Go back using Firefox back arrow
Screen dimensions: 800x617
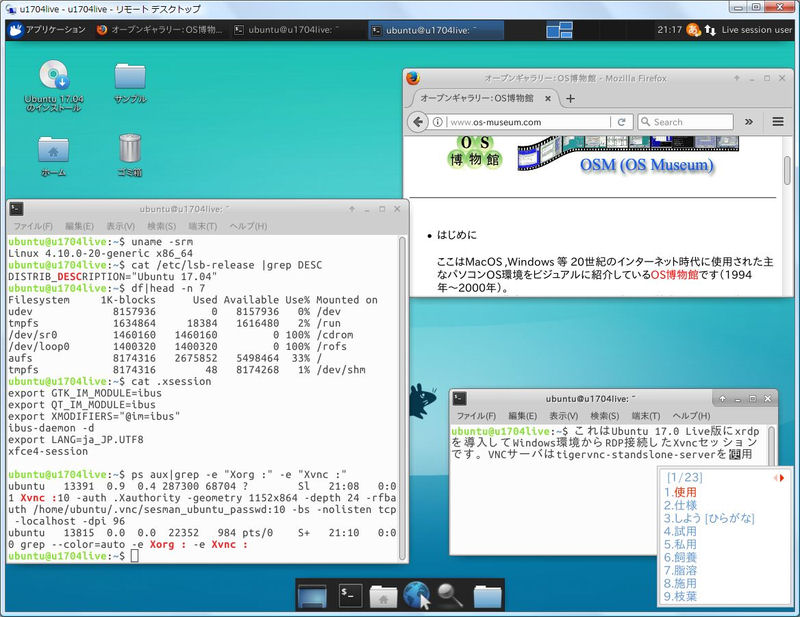[418, 122]
